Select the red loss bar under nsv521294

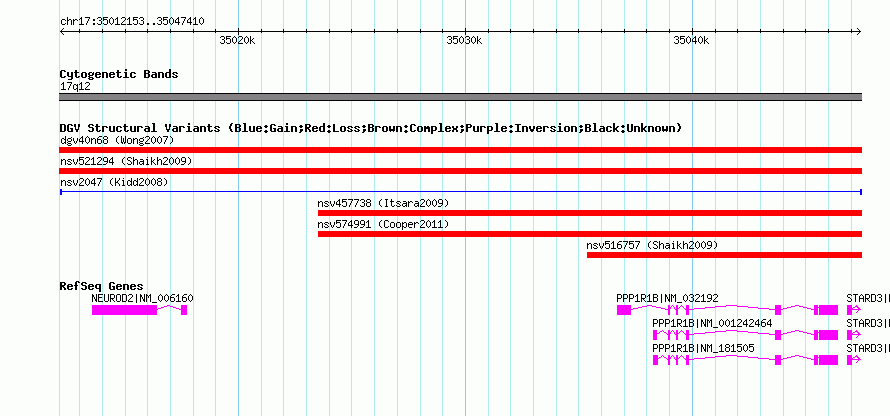460,171
